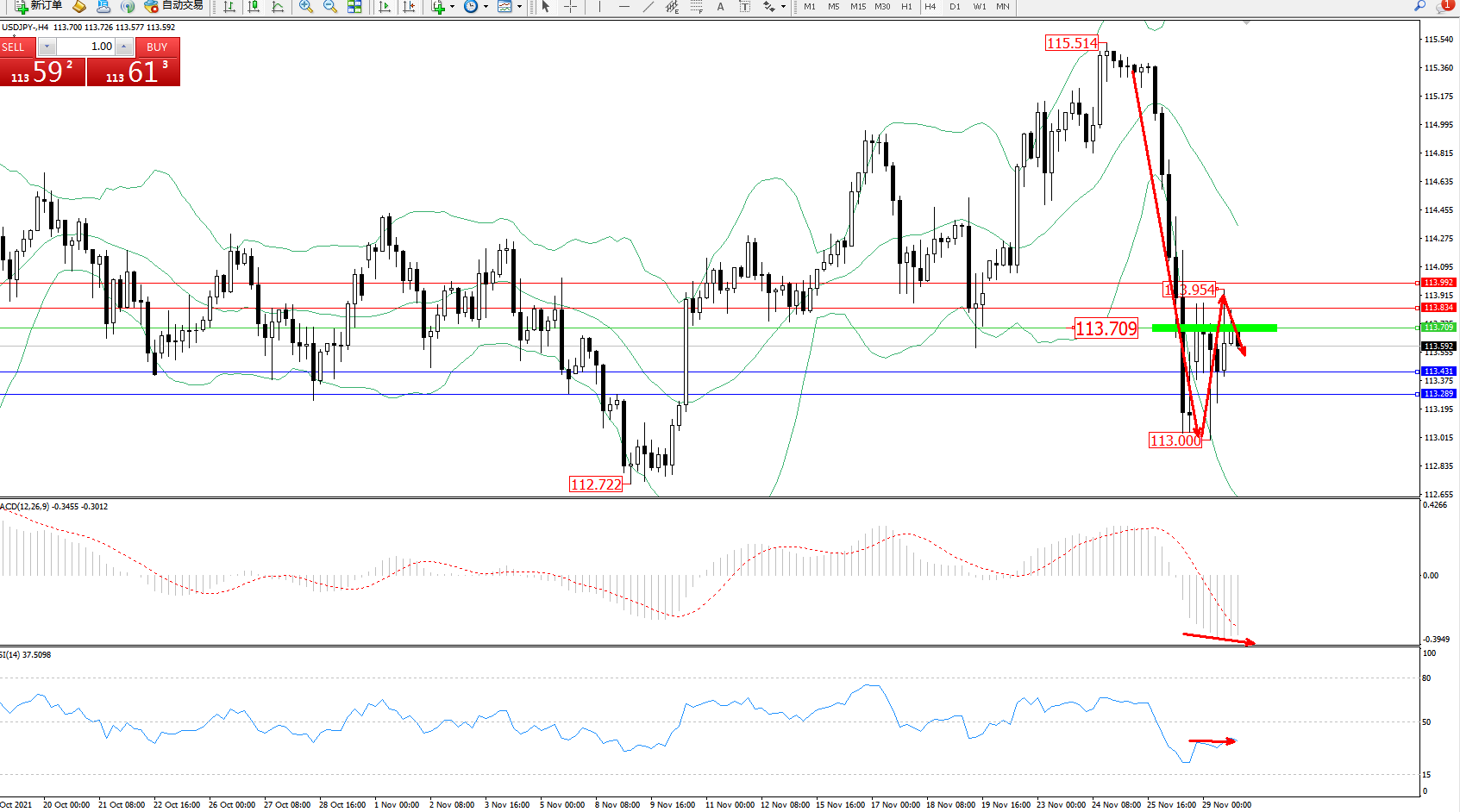Switch to the M15 timeframe
The height and width of the screenshot is (812, 1460).
[858, 7]
